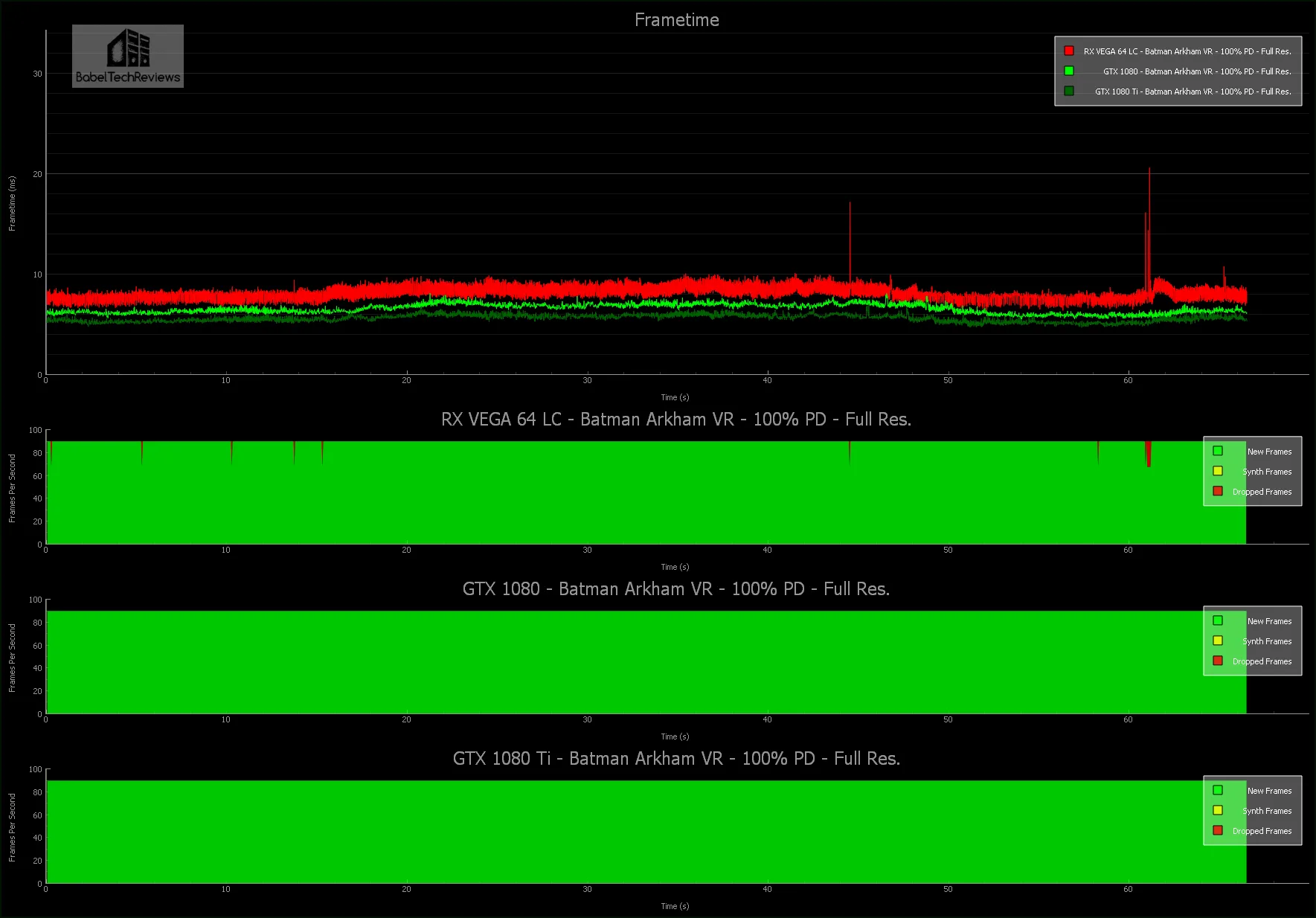Click New Frames swatch in GTX 1080 chart legend
The height and width of the screenshot is (918, 1316).
pyautogui.click(x=1218, y=620)
